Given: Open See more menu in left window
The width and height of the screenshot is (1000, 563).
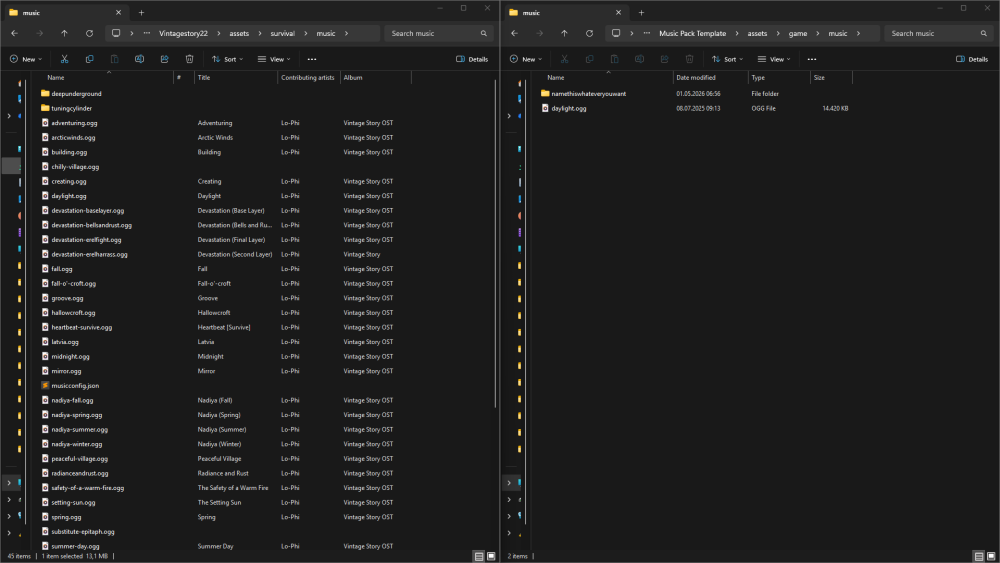Looking at the screenshot, I should tap(312, 59).
